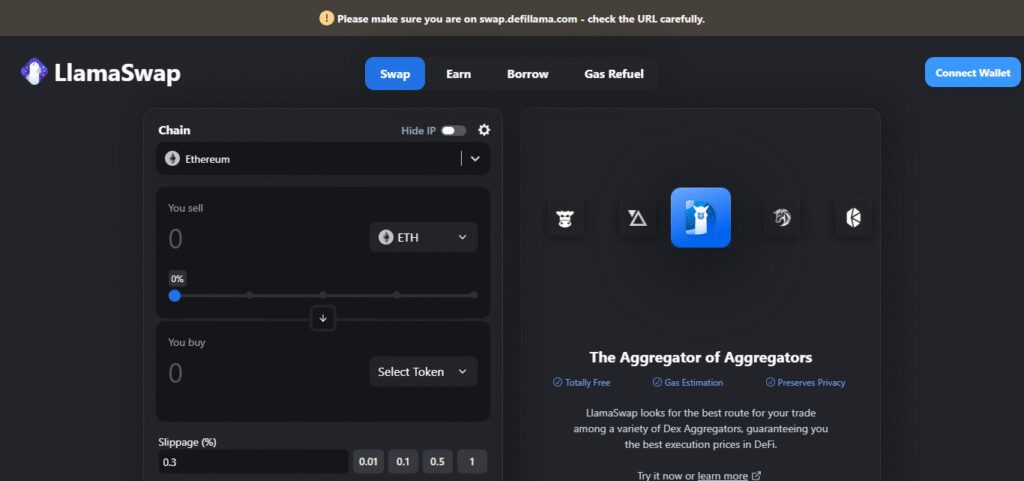This screenshot has width=1024, height=481.
Task: Click the Totally Free label
Action: pyautogui.click(x=588, y=382)
